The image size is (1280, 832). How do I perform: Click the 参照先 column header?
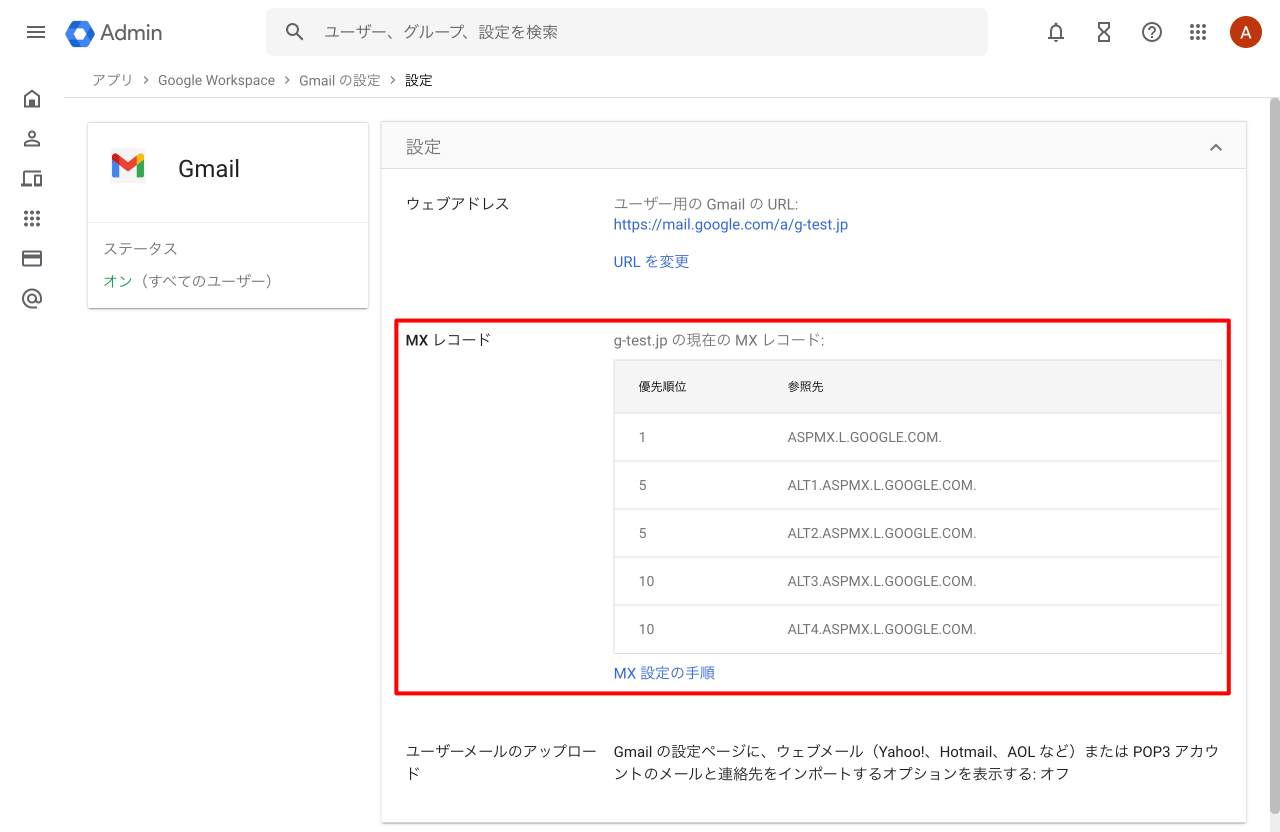pos(806,386)
